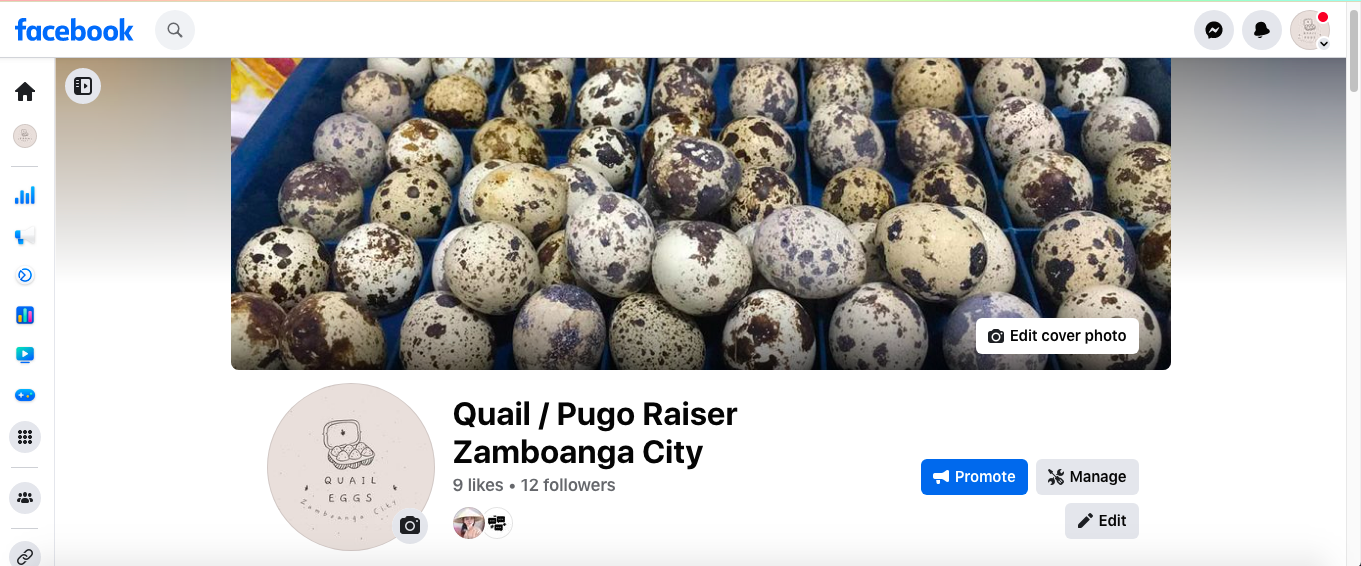Viewport: 1361px width, 566px height.
Task: Click camera icon on profile picture
Action: click(x=410, y=525)
